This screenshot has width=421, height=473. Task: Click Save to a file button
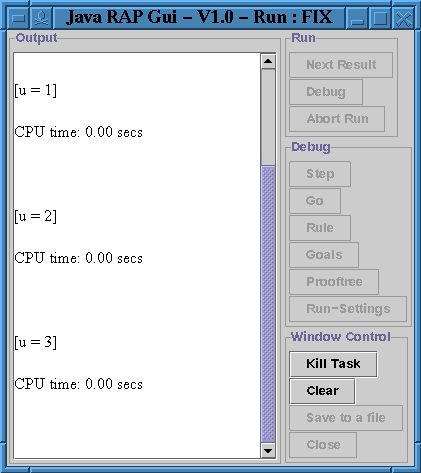click(x=346, y=418)
